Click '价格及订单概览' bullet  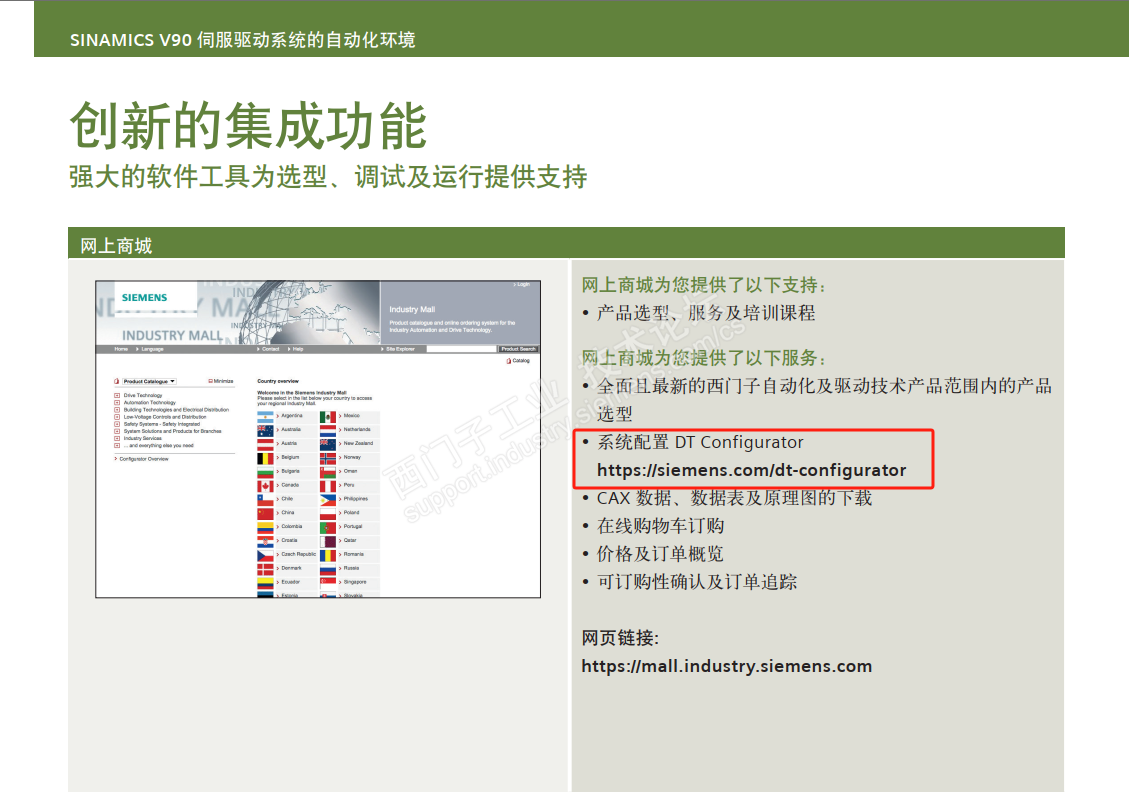660,554
